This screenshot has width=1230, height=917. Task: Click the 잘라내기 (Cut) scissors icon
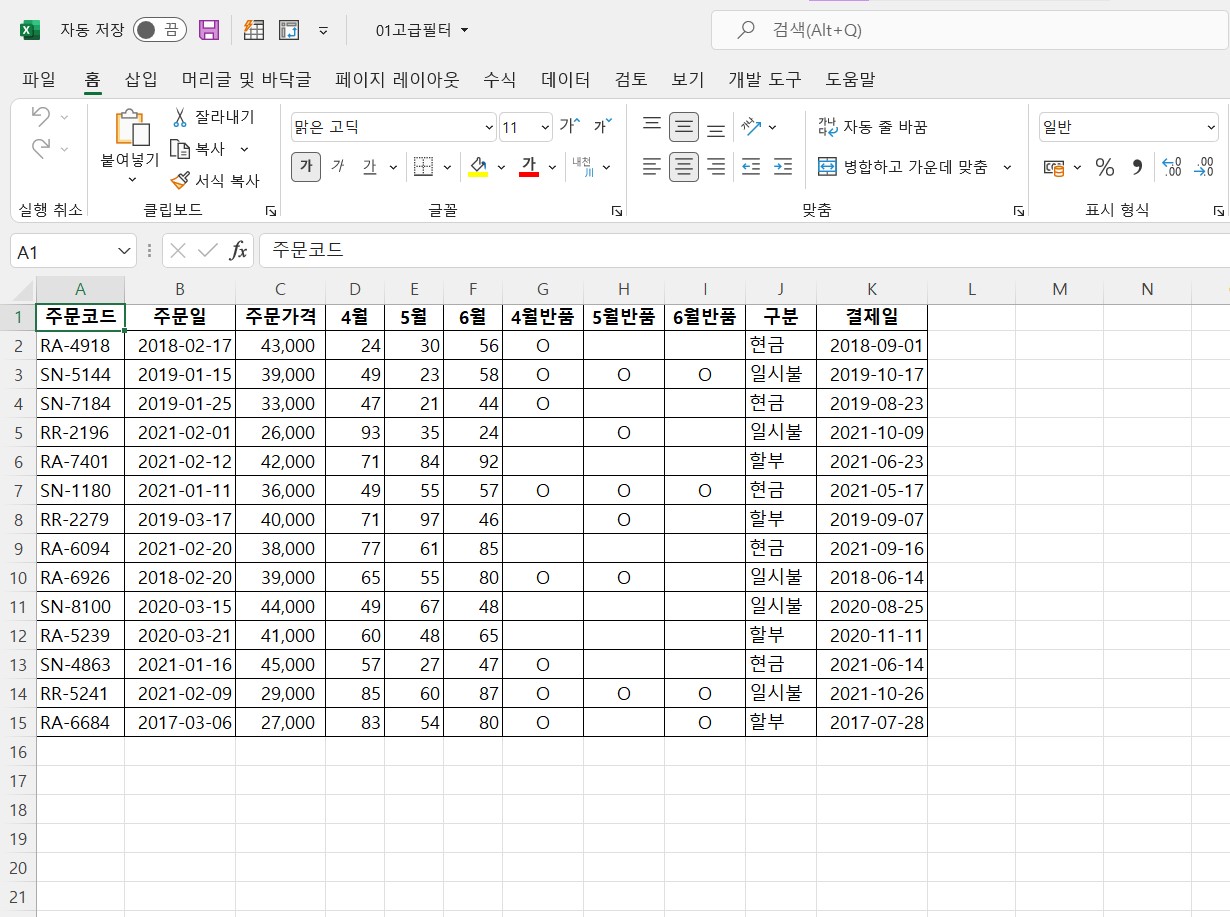coord(180,118)
